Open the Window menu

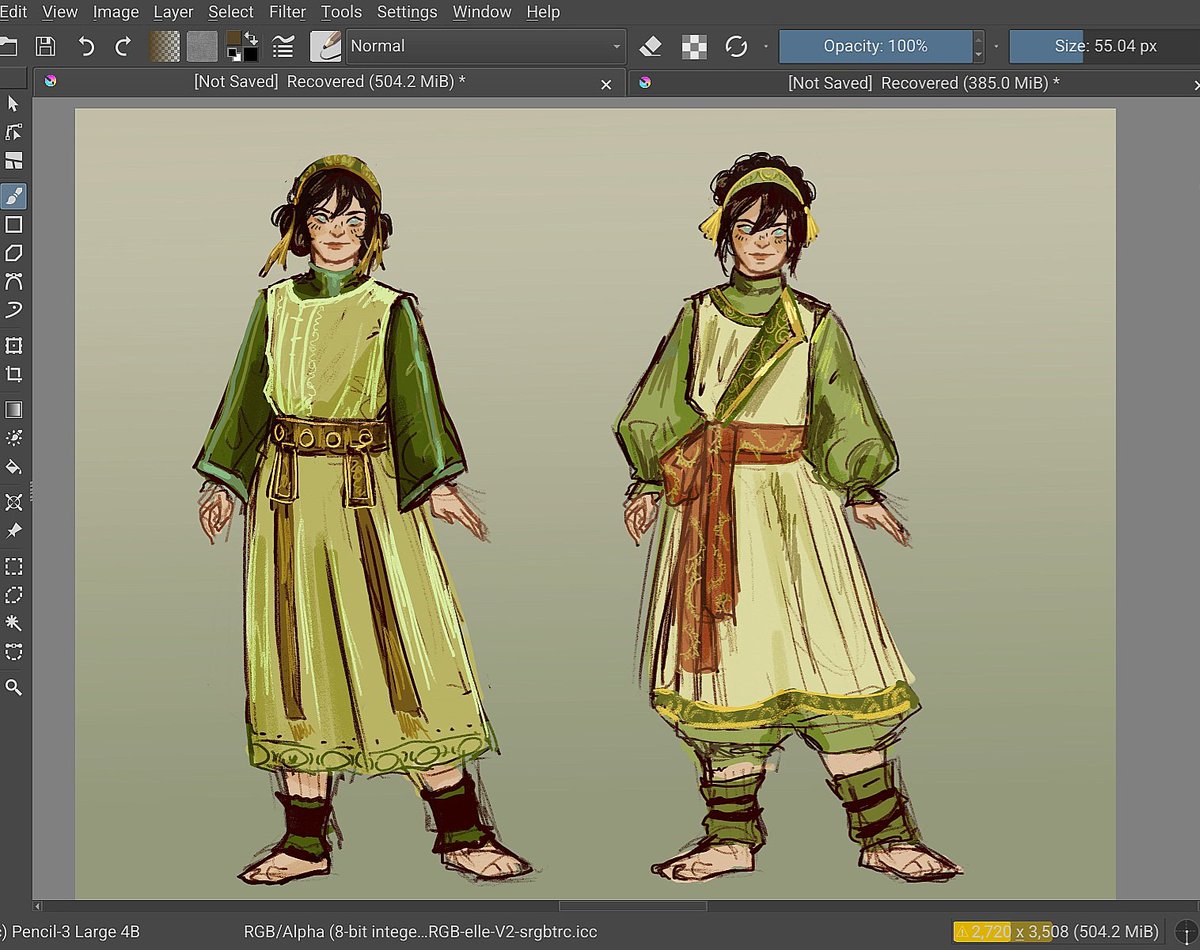click(x=482, y=12)
